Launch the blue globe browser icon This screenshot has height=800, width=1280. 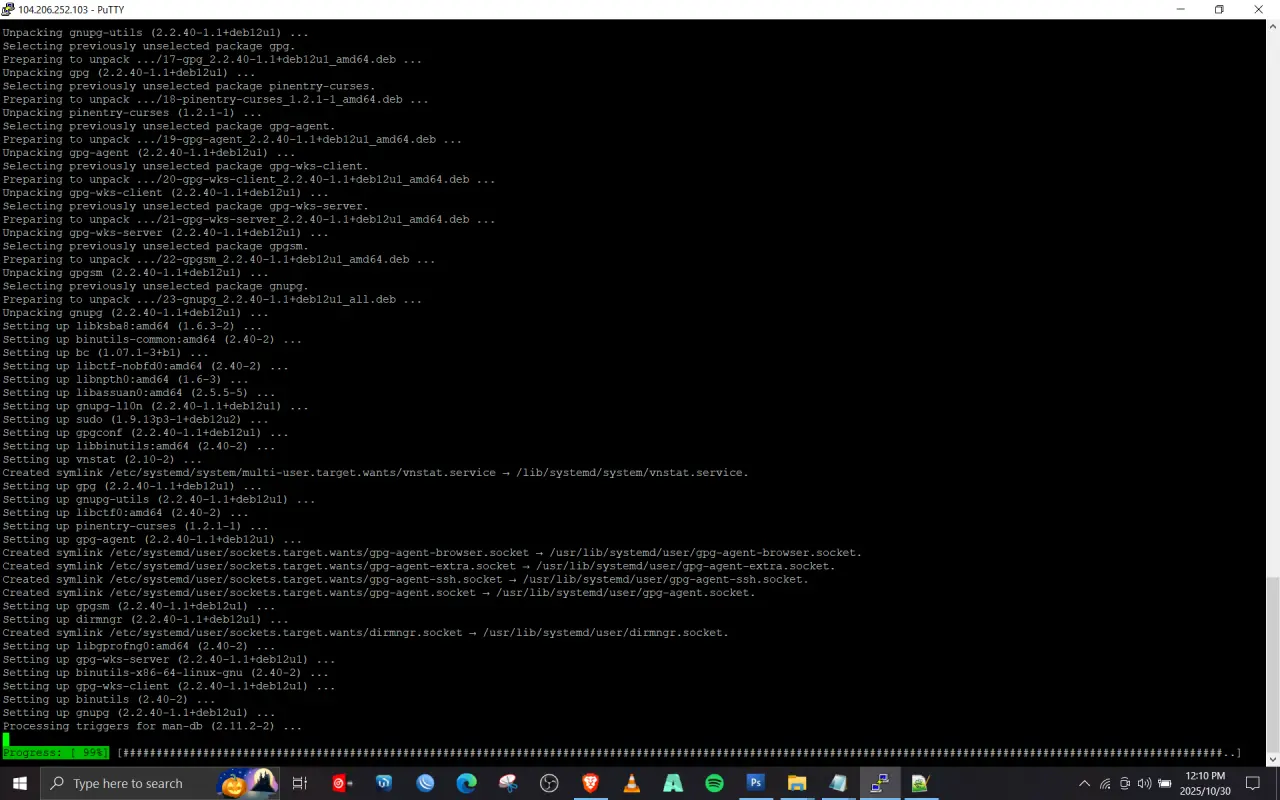pyautogui.click(x=425, y=783)
